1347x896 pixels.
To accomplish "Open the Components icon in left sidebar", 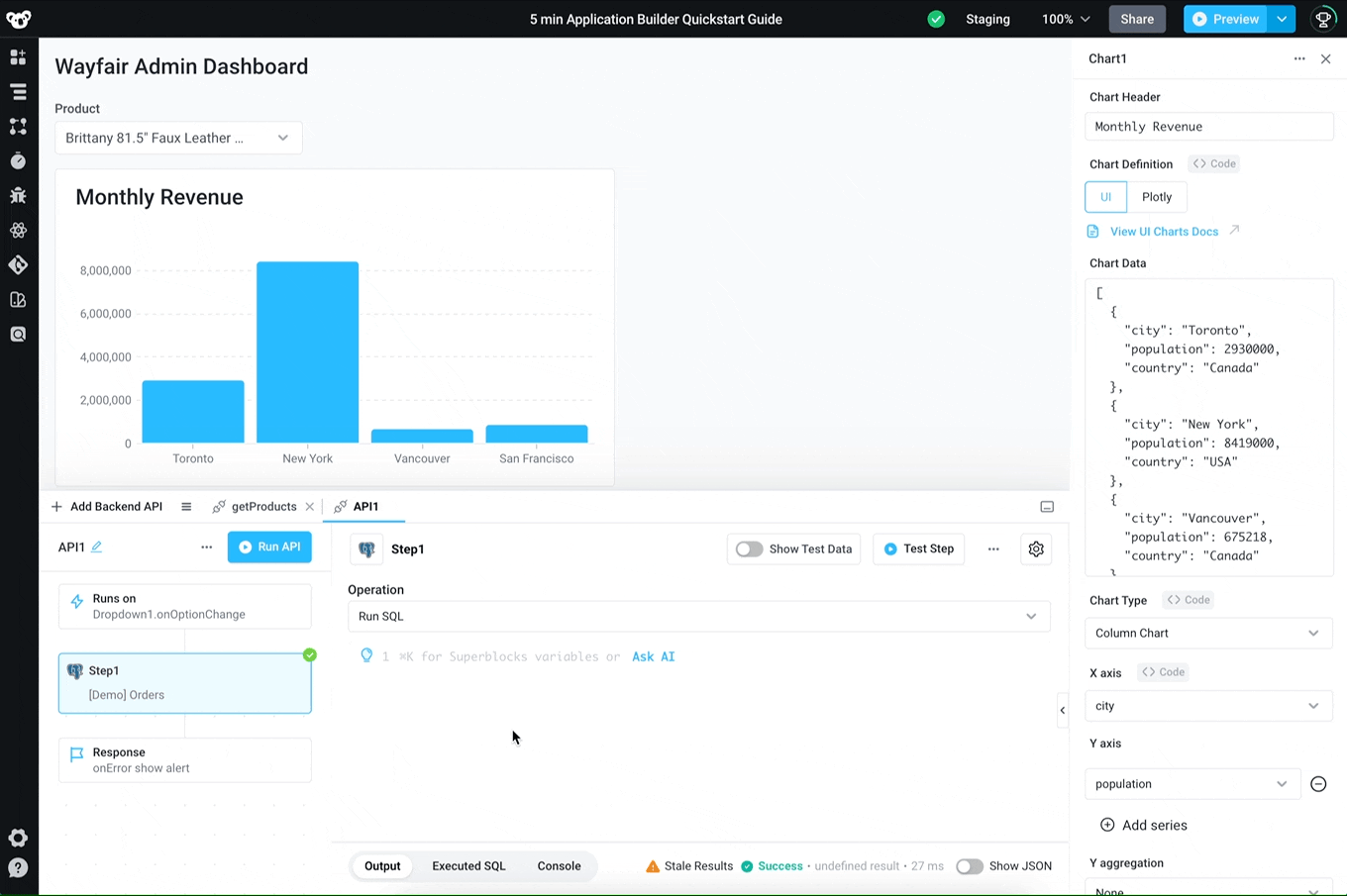I will point(18,57).
